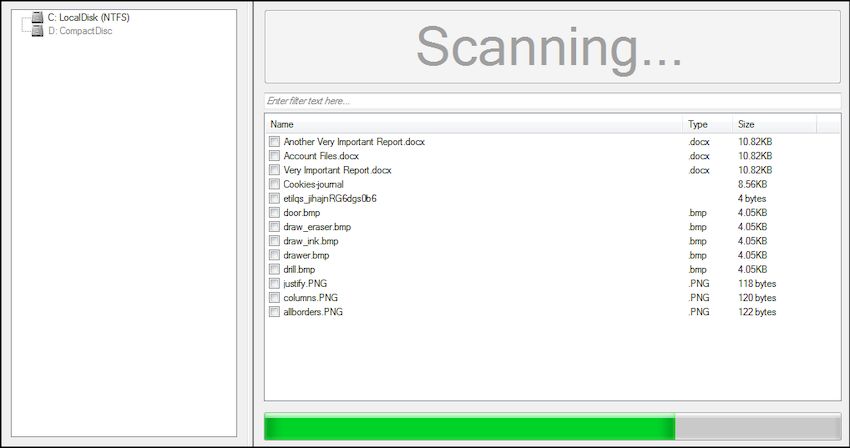Tick the Cookies-journal checkbox
This screenshot has height=448, width=850.
274,184
